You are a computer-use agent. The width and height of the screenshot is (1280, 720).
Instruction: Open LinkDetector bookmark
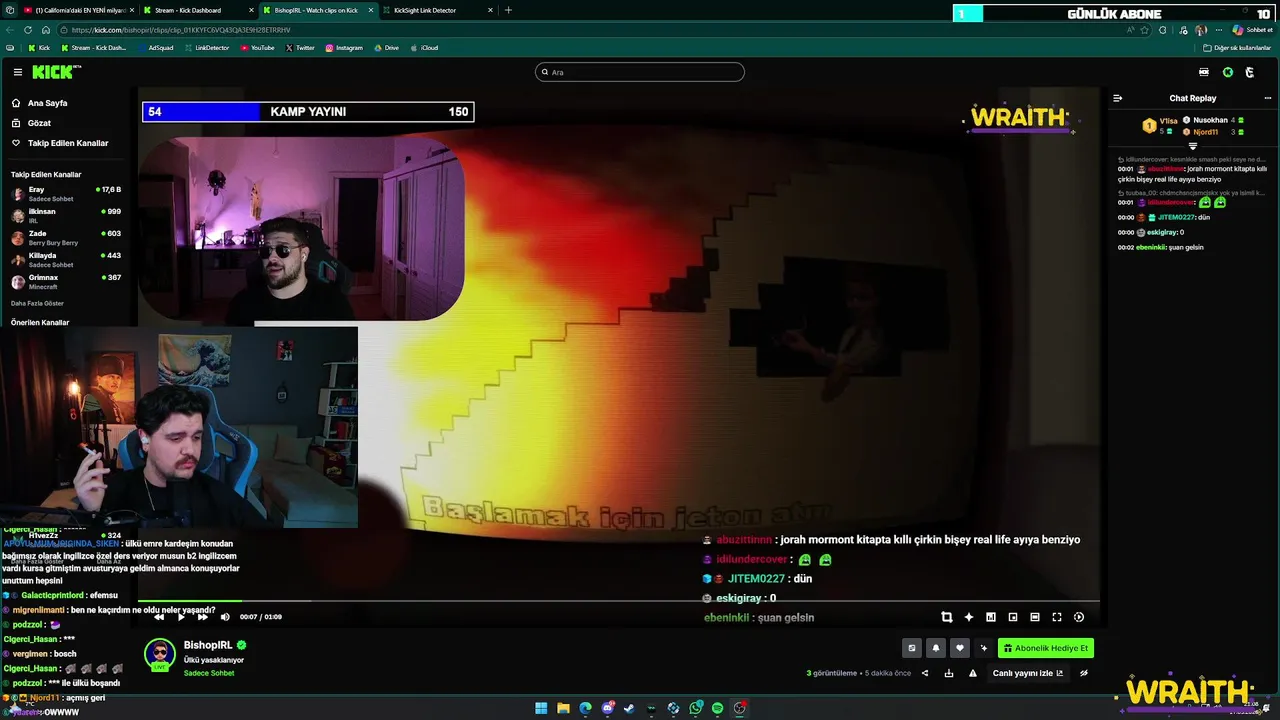(206, 47)
